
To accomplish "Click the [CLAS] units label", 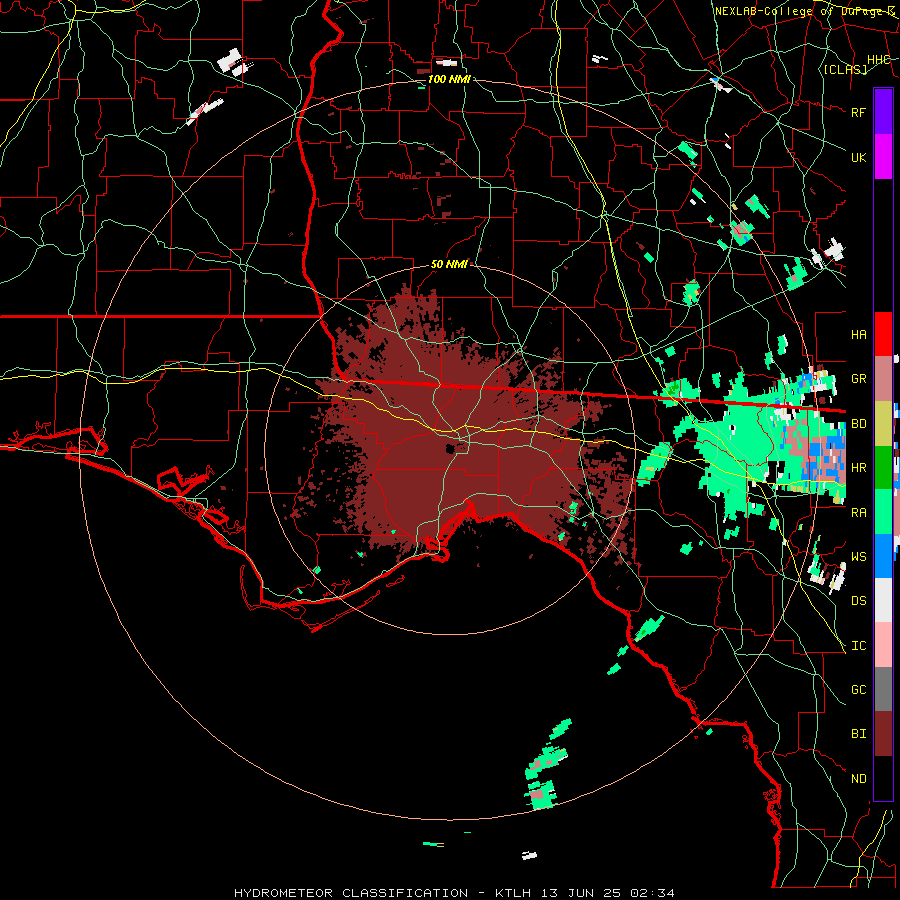I will (x=845, y=69).
